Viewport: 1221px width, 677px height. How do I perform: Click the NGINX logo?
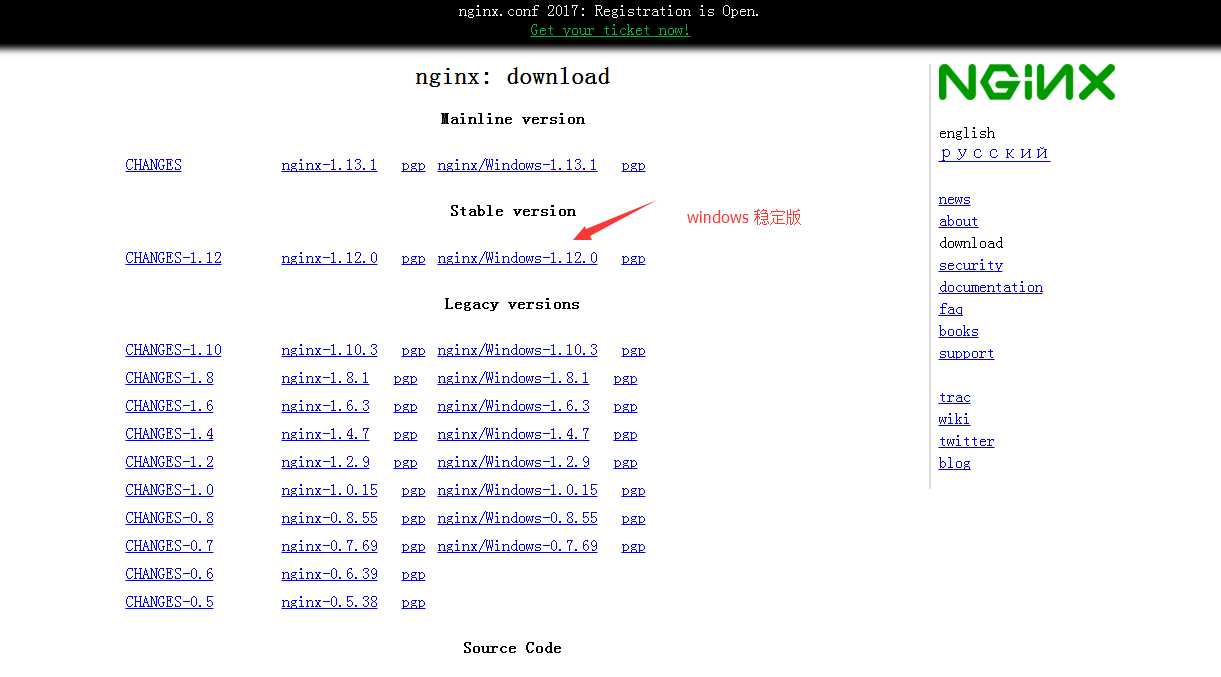[1026, 83]
